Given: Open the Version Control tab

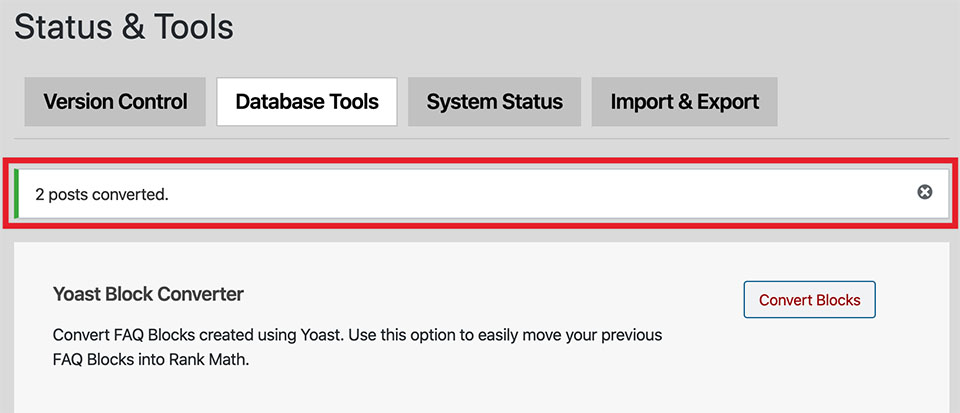Looking at the screenshot, I should (115, 101).
